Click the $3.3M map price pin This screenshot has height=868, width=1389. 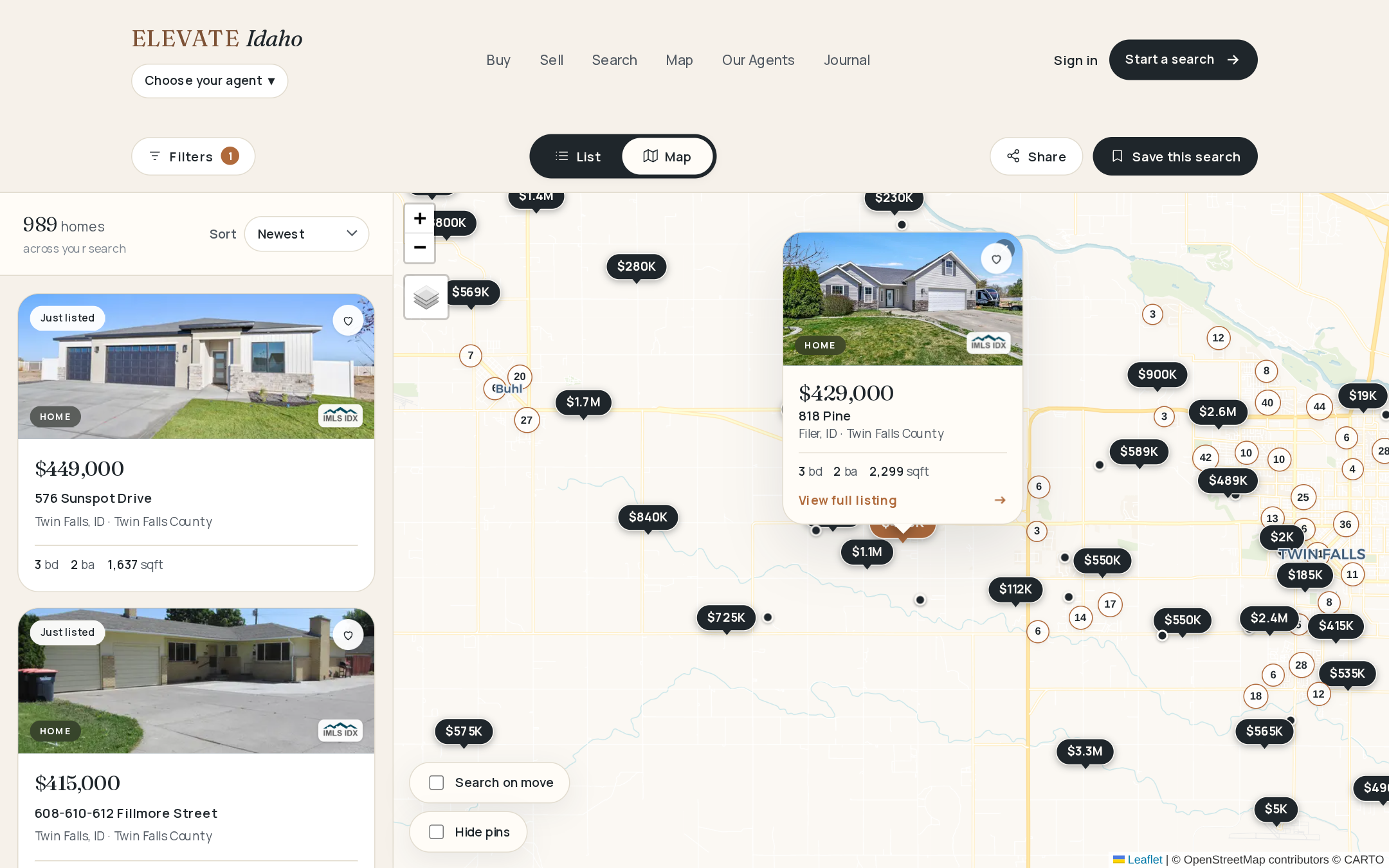pos(1085,752)
